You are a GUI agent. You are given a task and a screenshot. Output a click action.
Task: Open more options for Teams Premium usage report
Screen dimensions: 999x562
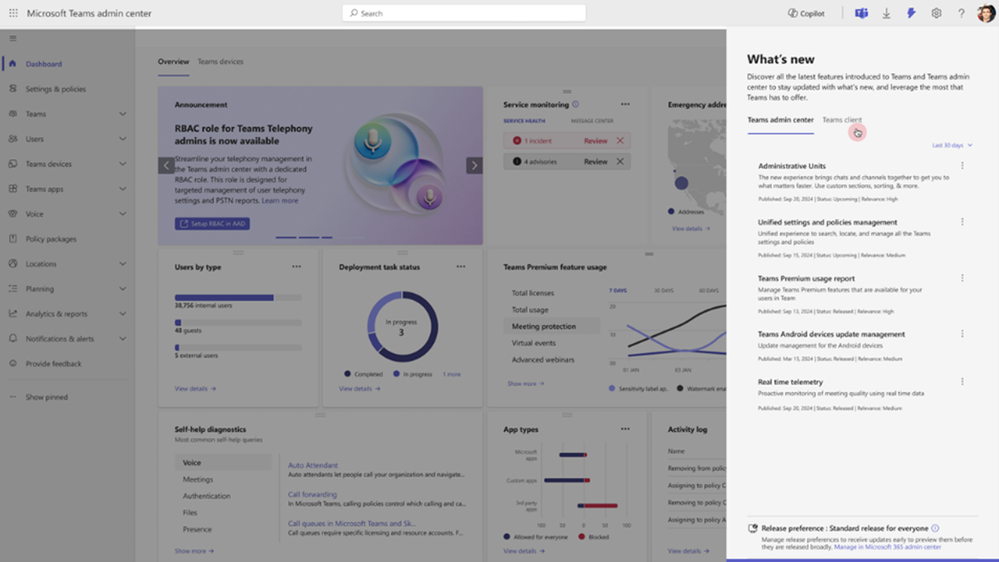[x=962, y=278]
